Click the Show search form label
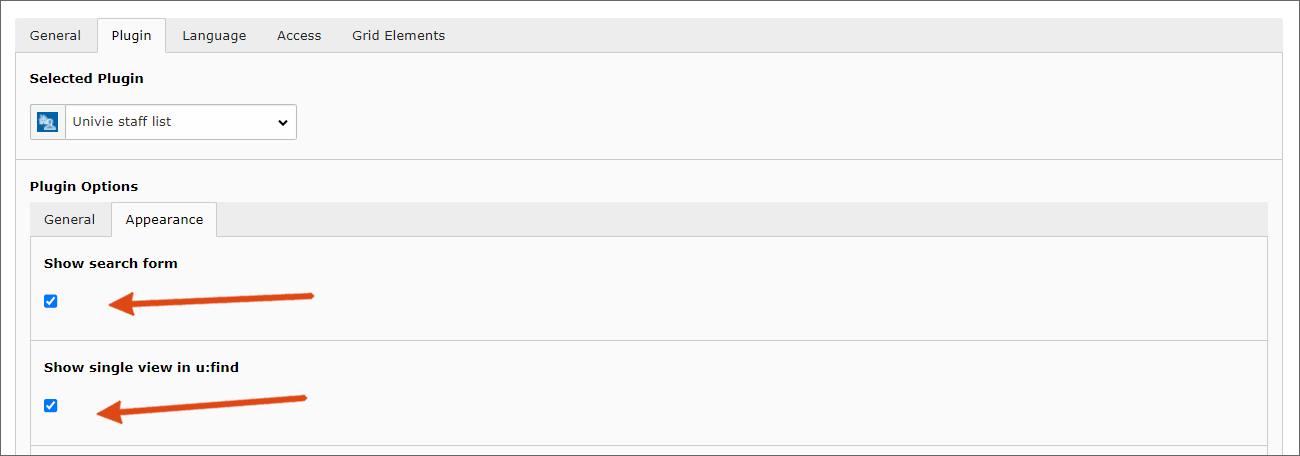Image resolution: width=1300 pixels, height=456 pixels. coord(111,264)
